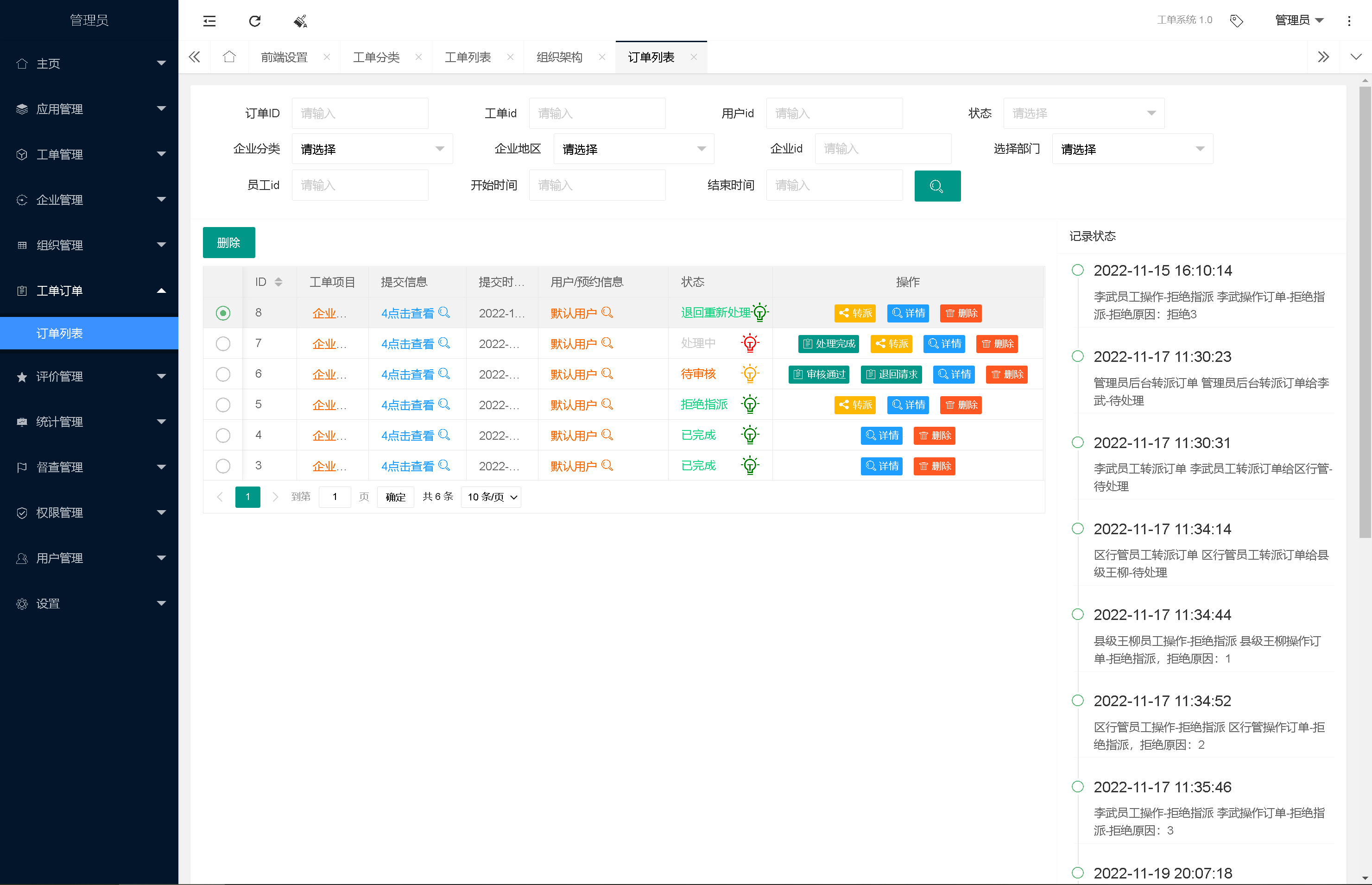Click the 订单ID input field

[x=360, y=113]
